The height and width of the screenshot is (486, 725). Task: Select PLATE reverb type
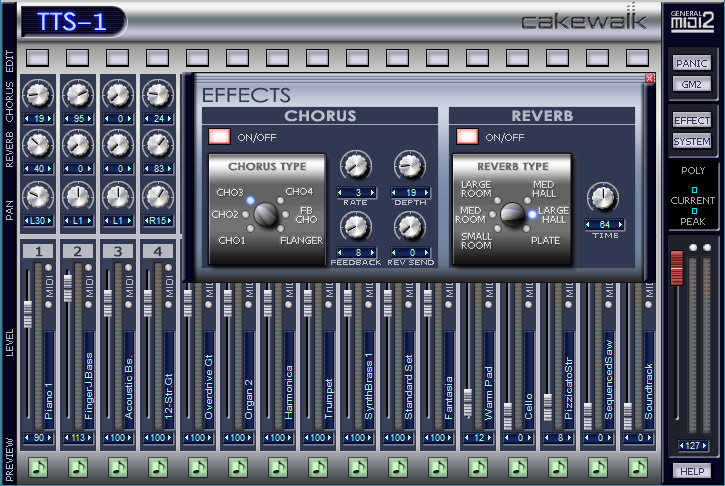pos(527,228)
